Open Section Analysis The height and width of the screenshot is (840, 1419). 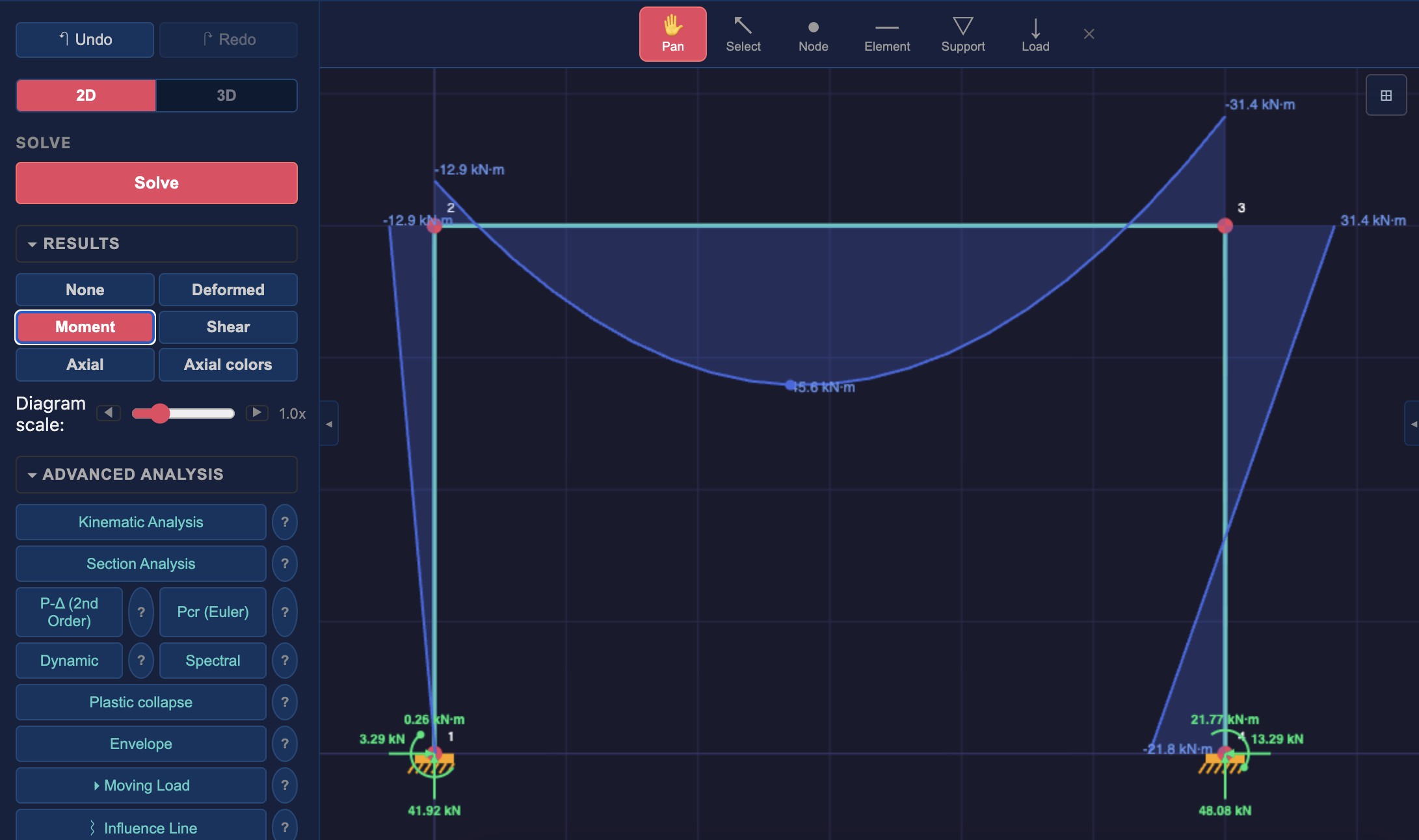coord(141,564)
